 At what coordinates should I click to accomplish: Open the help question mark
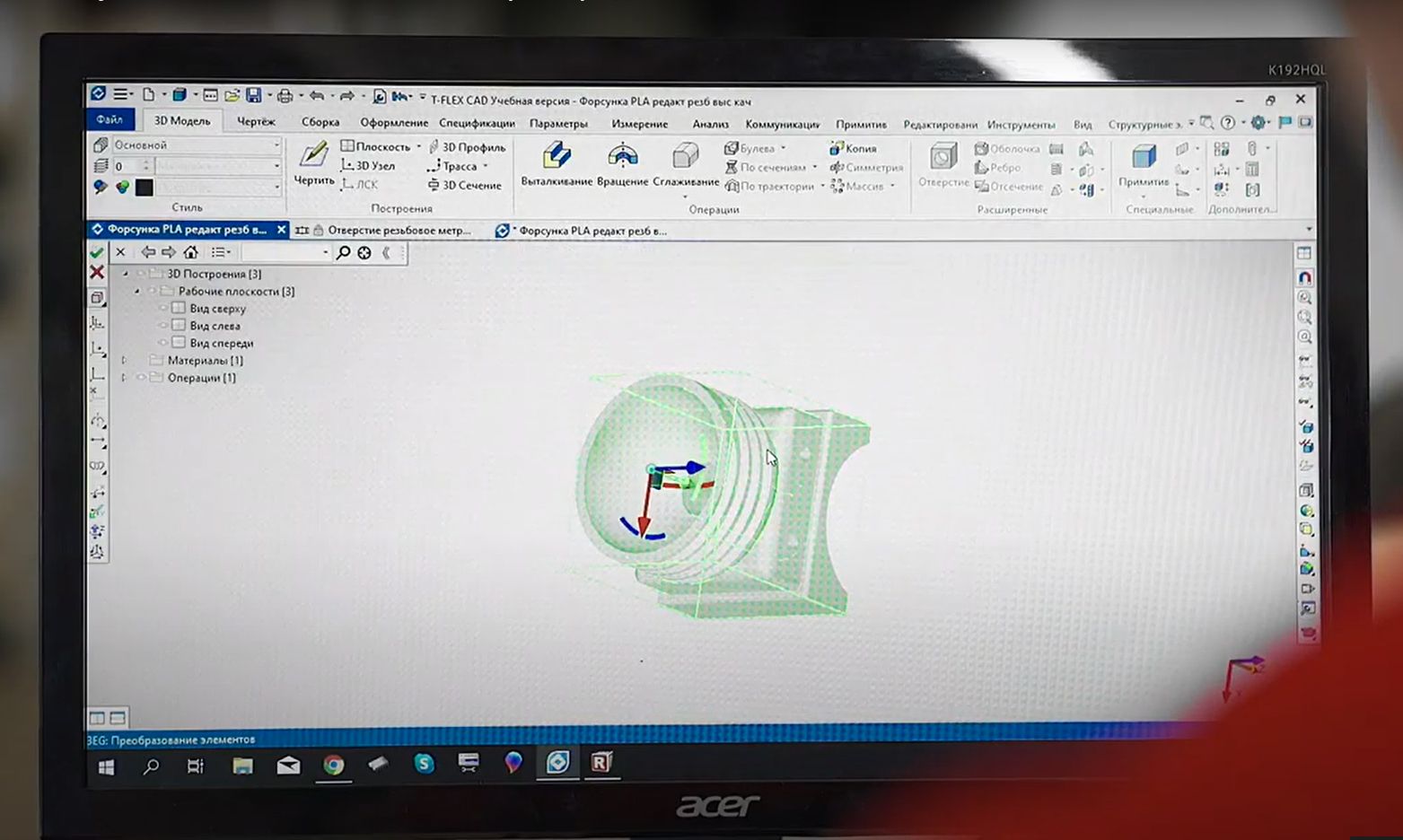pos(1228,123)
